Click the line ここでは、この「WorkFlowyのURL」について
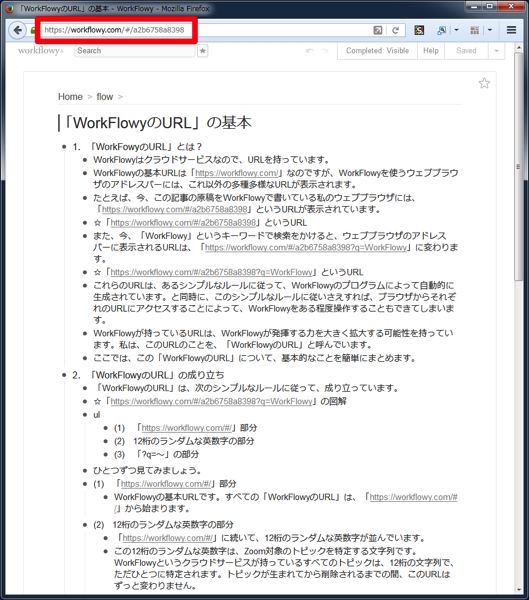Viewport: 529px width, 600px height. pos(255,358)
